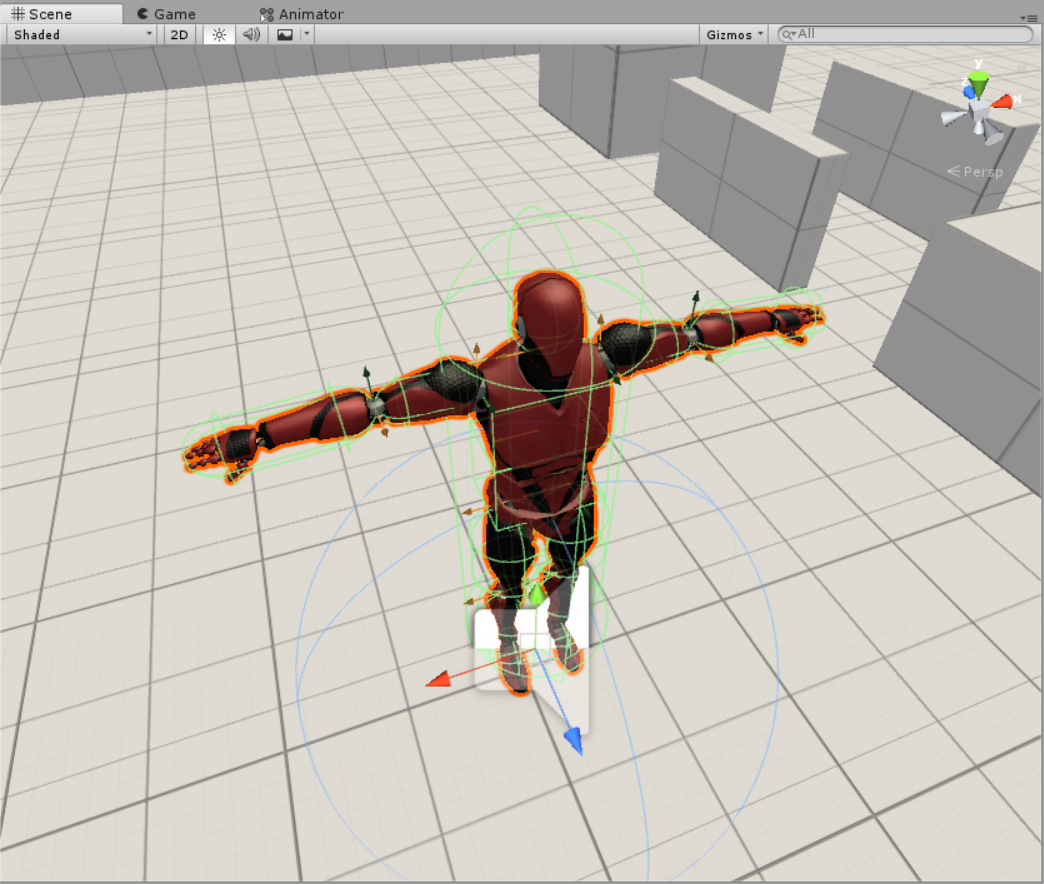Switch to the Game tab

pyautogui.click(x=165, y=13)
